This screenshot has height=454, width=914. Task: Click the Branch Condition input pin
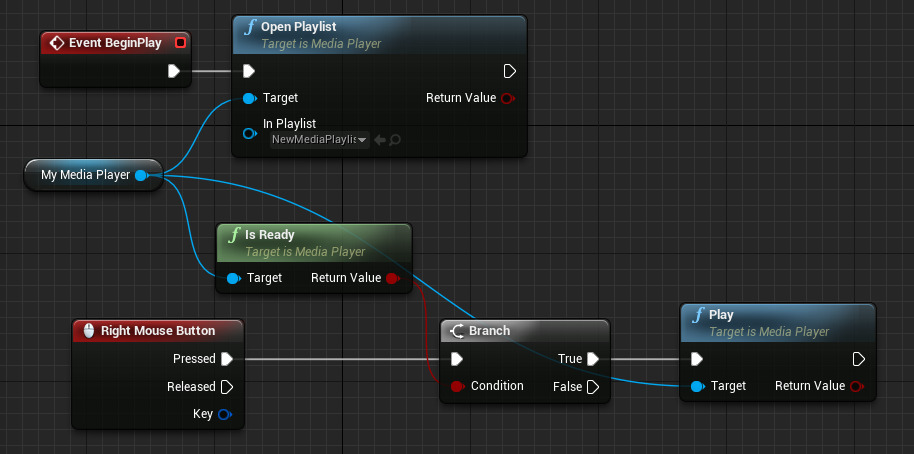point(457,386)
